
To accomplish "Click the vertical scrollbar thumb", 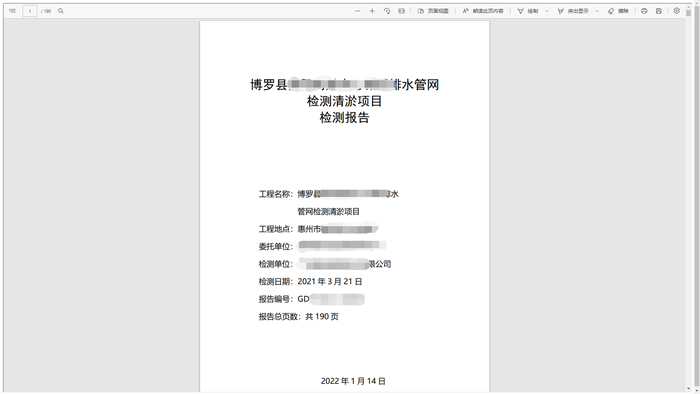I will coord(688,12).
